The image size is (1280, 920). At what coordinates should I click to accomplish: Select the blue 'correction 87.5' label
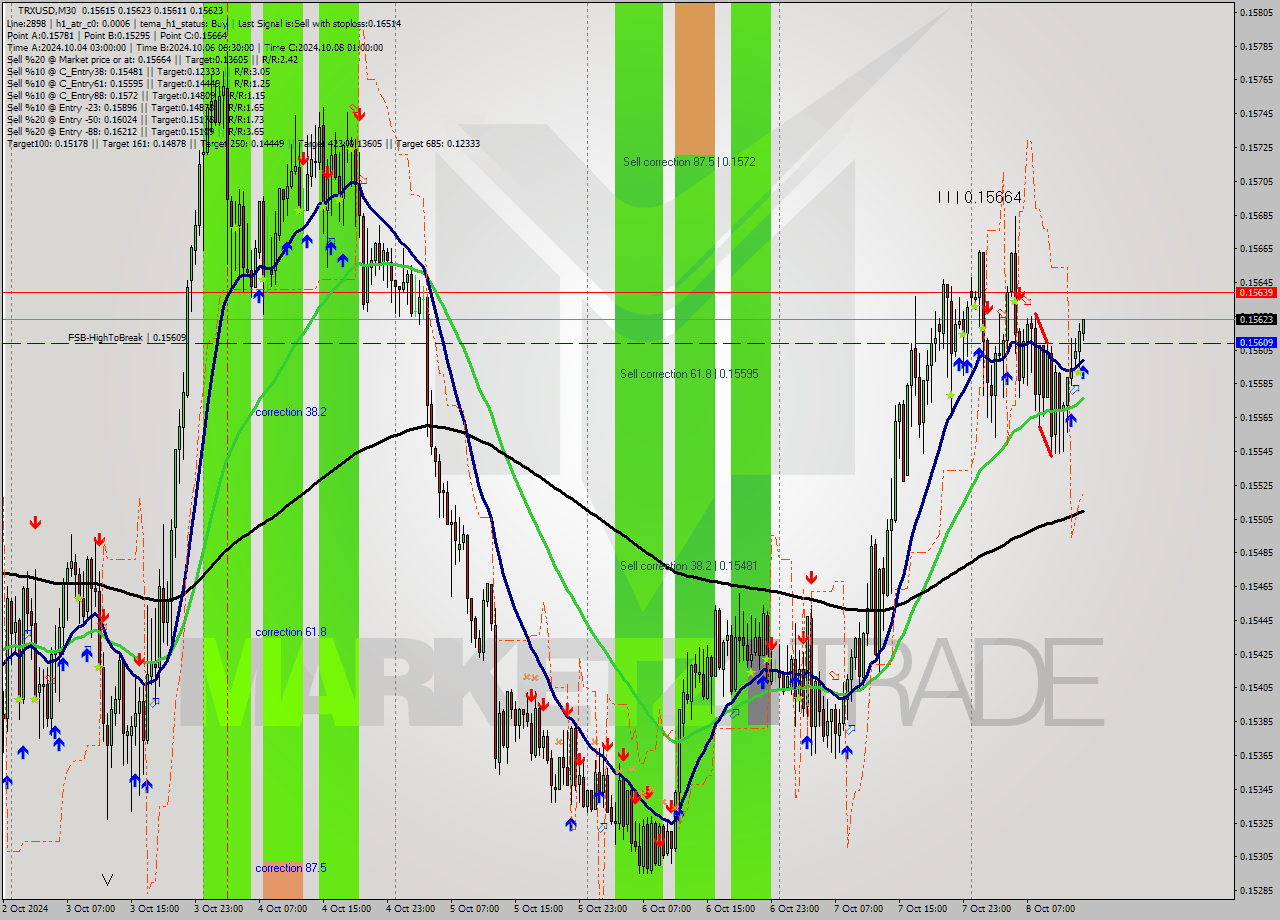(x=290, y=867)
